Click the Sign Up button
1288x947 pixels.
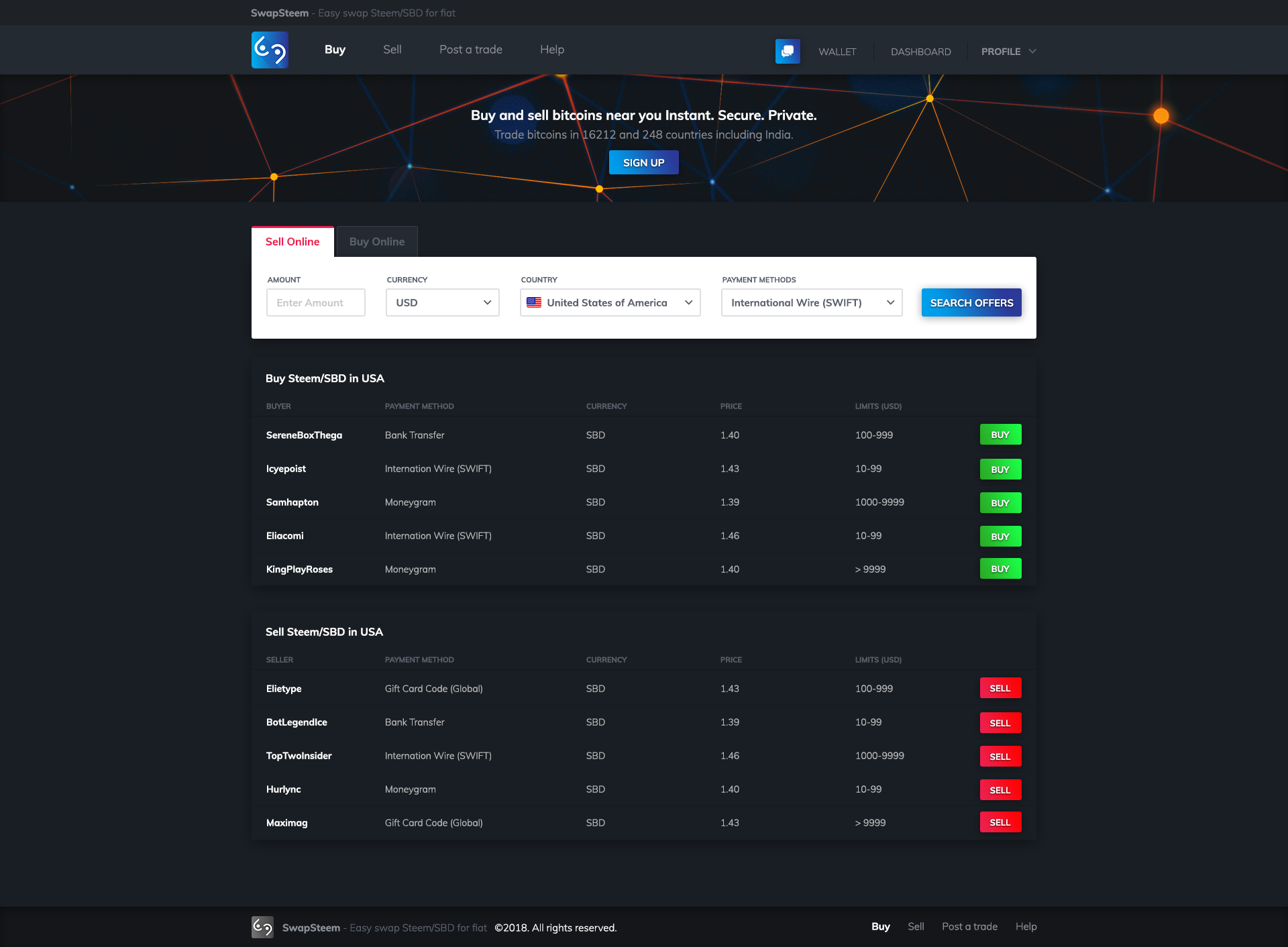pos(643,162)
